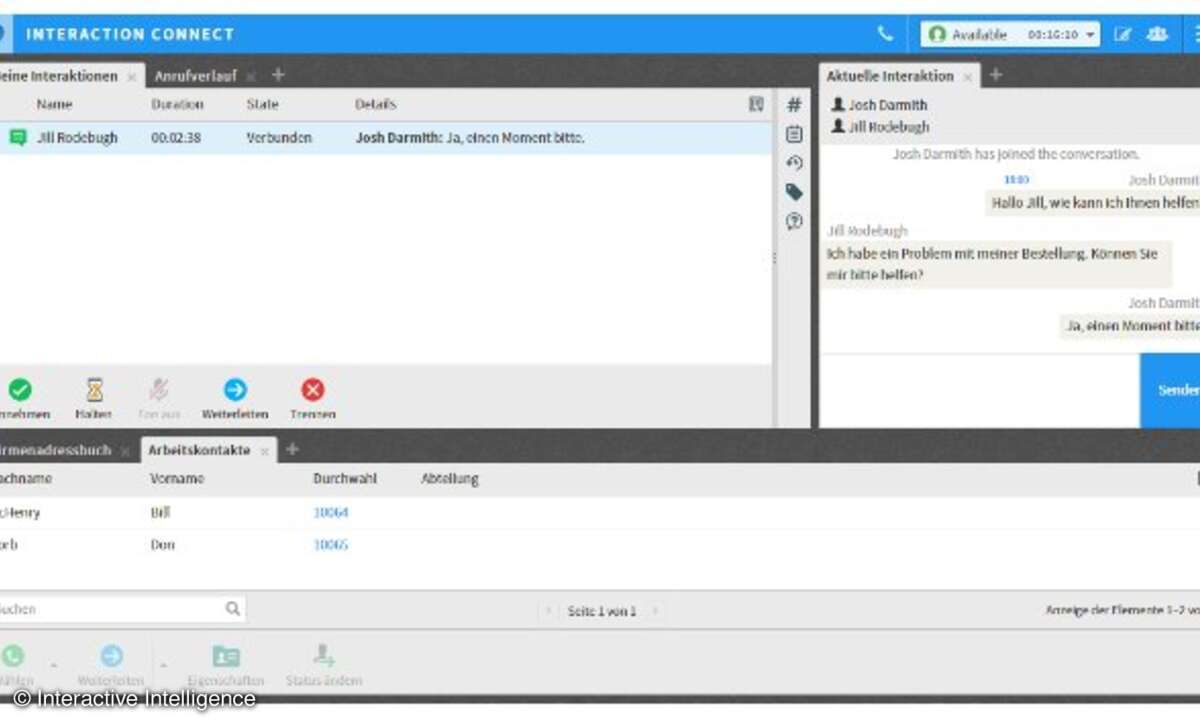Click the edit note icon in header
This screenshot has width=1200, height=720.
(1123, 34)
